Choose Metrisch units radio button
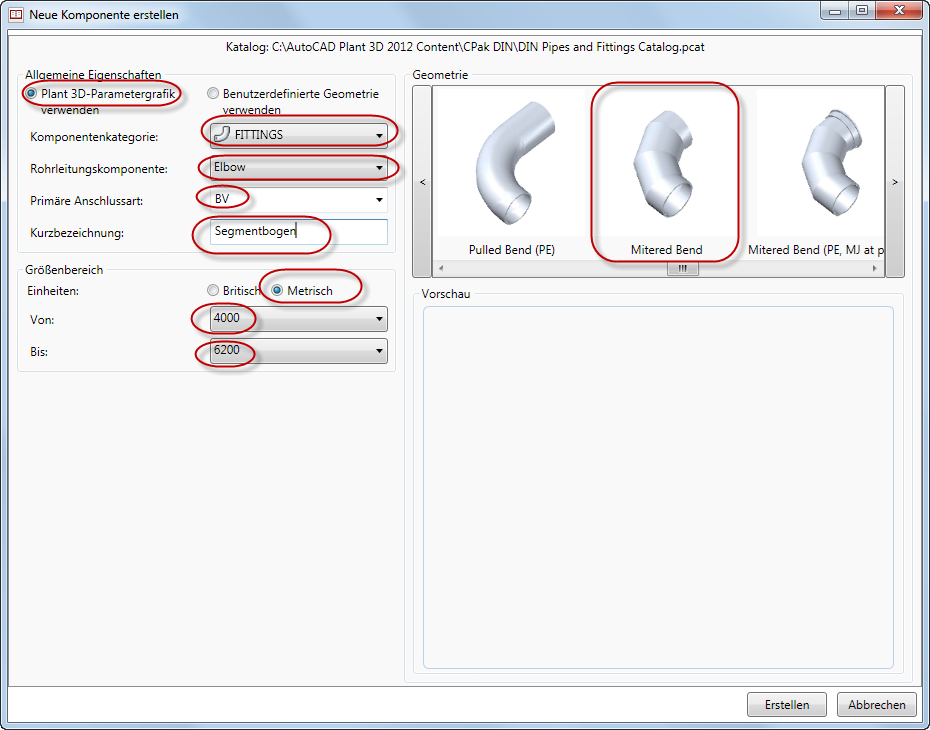Viewport: 930px width, 730px height. click(x=277, y=291)
